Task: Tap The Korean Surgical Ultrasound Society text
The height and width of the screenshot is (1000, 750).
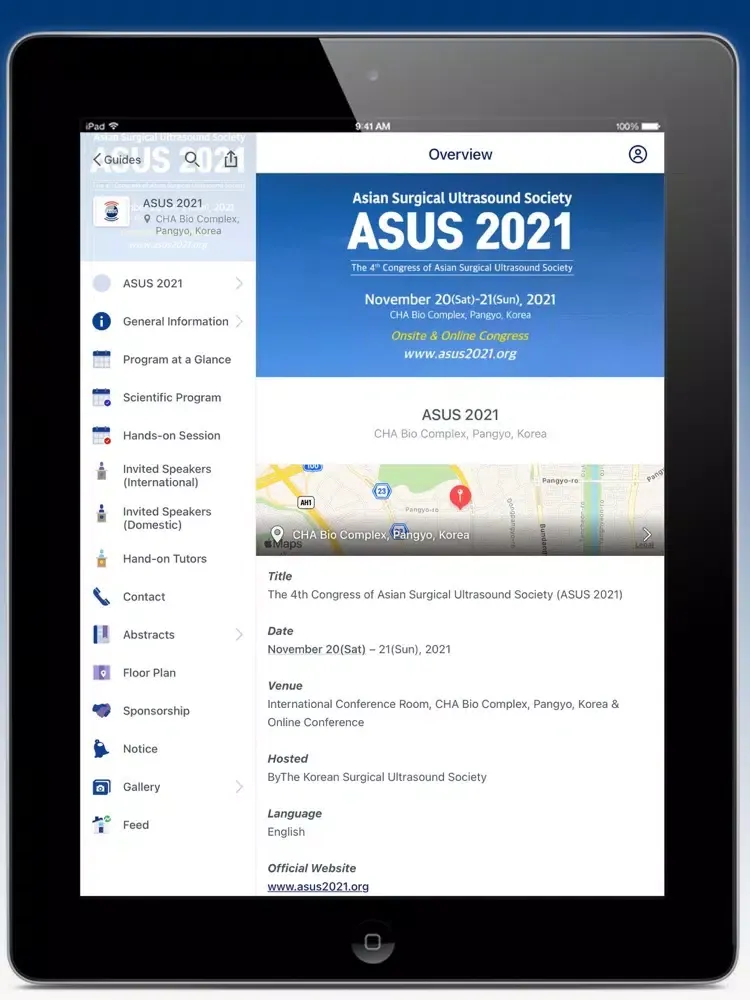Action: 383,777
